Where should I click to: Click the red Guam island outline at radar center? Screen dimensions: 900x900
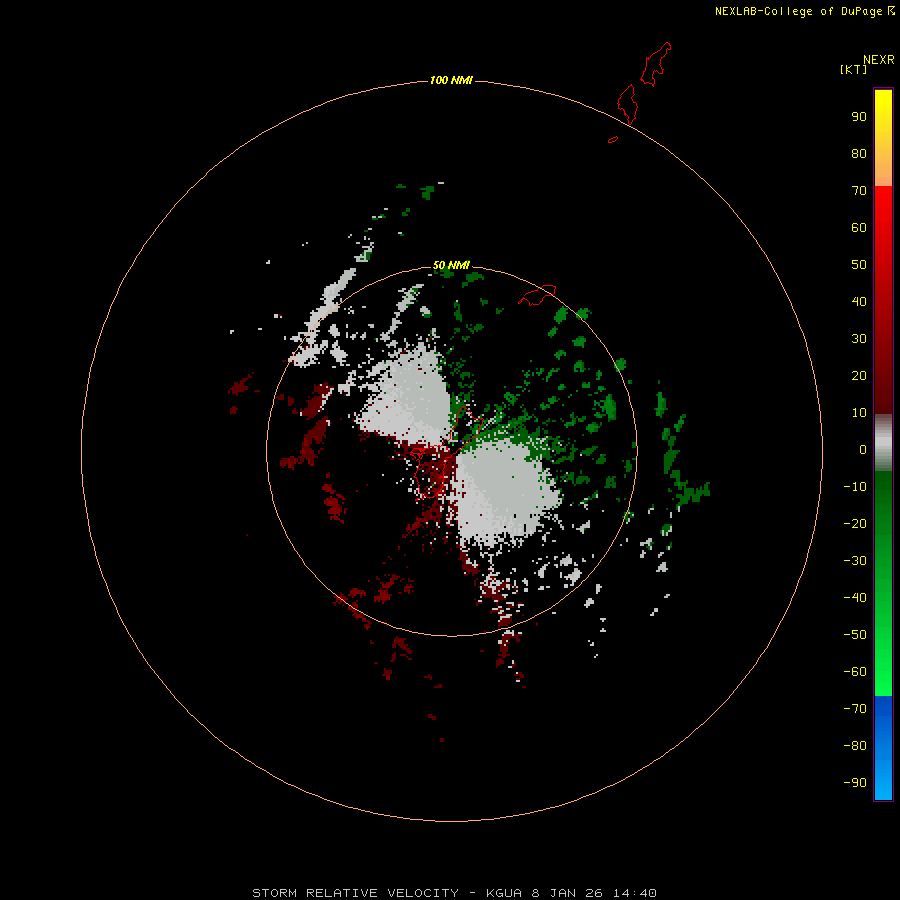click(x=448, y=453)
